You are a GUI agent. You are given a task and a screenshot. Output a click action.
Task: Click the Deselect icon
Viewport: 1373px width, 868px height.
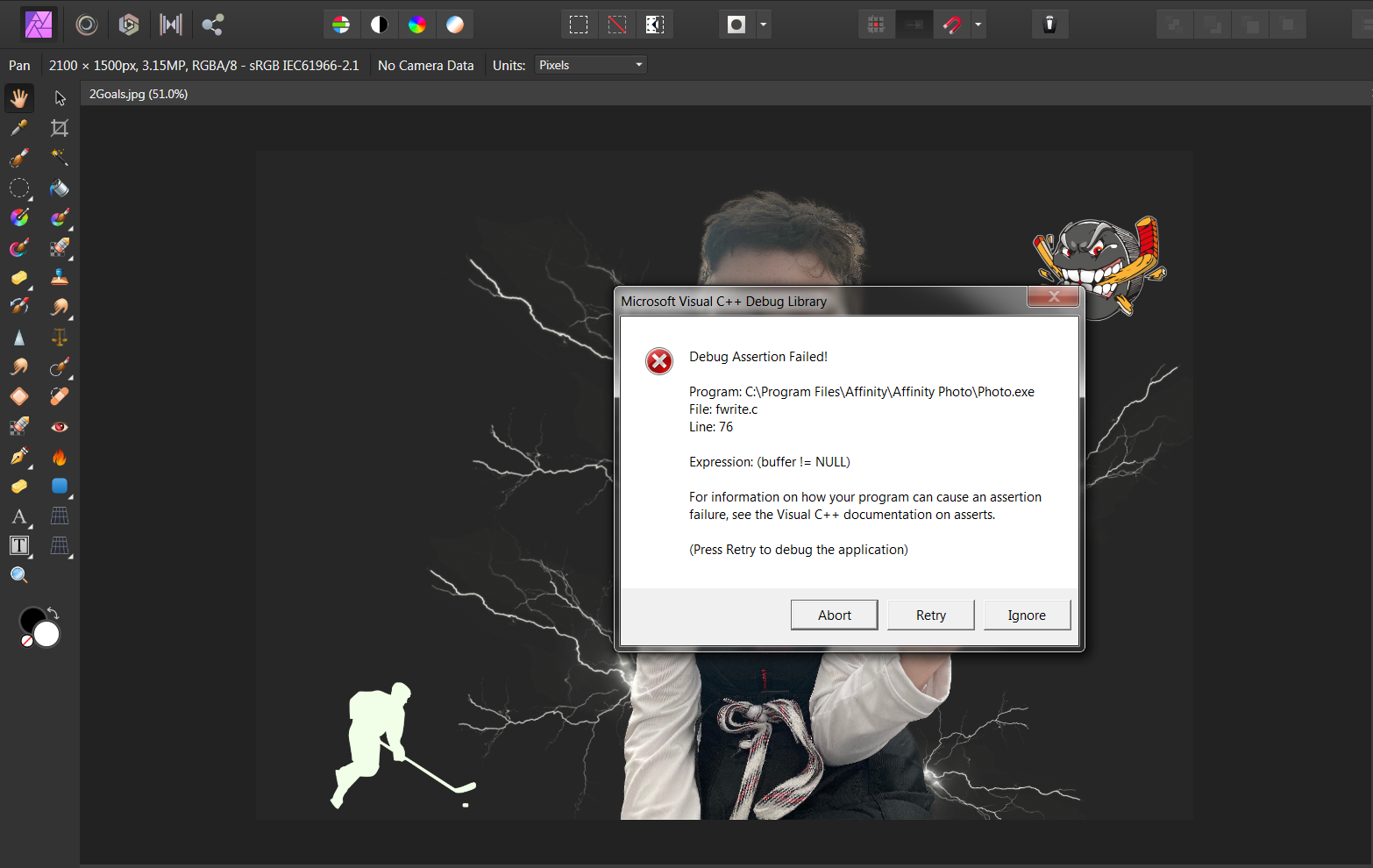[617, 25]
